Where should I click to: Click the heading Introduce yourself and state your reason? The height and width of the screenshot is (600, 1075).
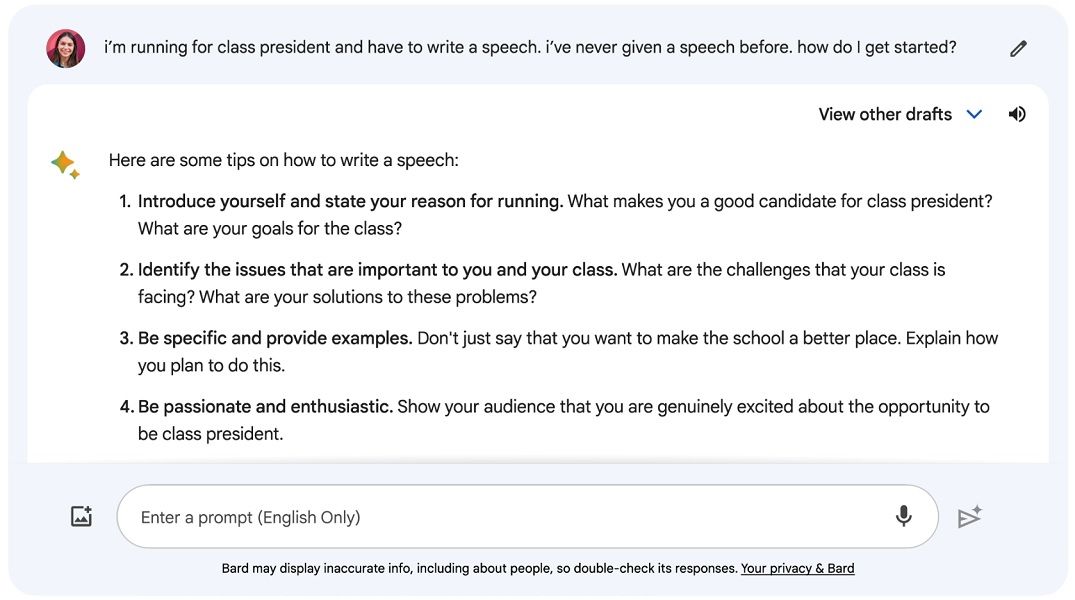click(350, 202)
